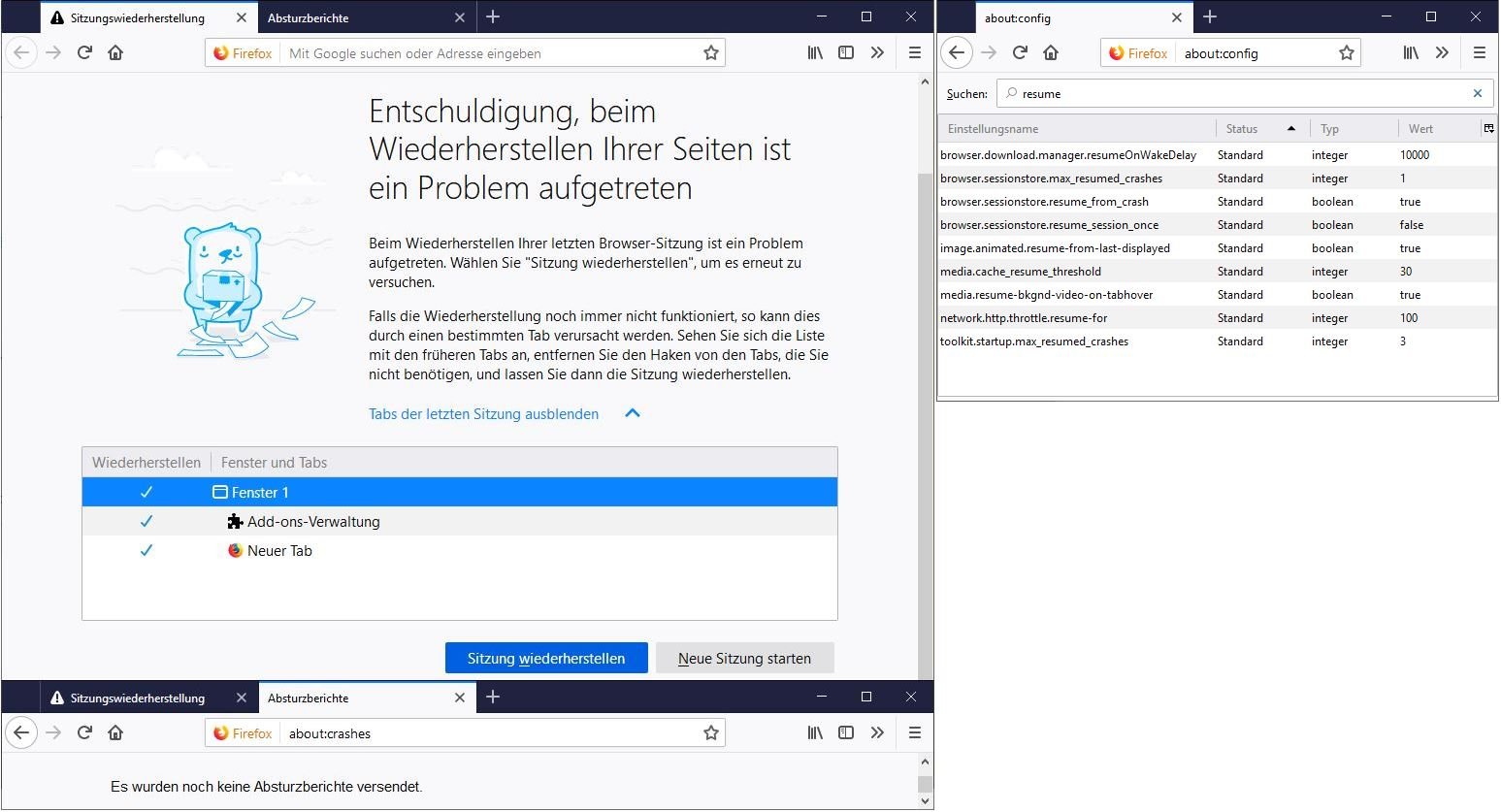Open a new tab in session restore window
Image resolution: width=1501 pixels, height=812 pixels.
coord(493,16)
